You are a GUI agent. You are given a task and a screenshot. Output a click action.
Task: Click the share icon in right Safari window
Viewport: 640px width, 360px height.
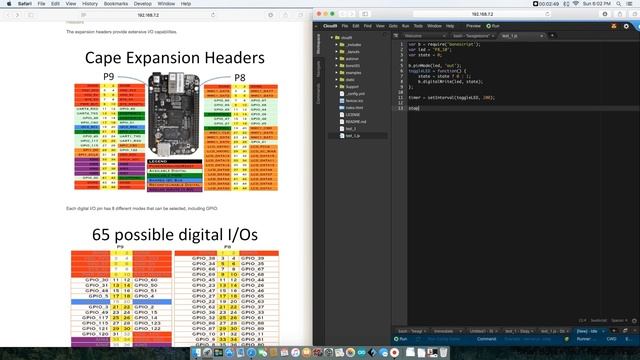point(620,14)
